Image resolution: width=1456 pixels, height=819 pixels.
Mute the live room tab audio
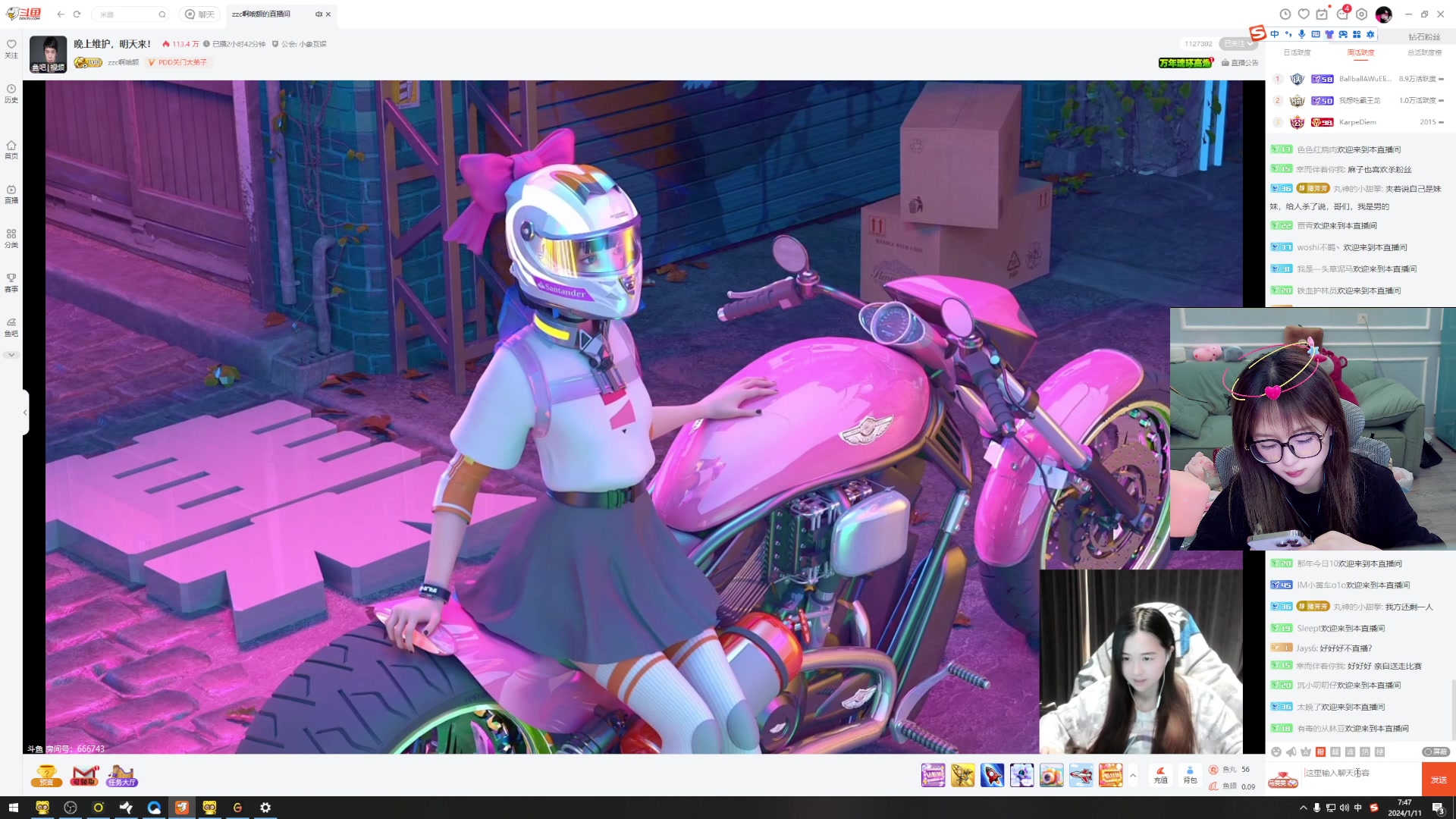pos(318,14)
